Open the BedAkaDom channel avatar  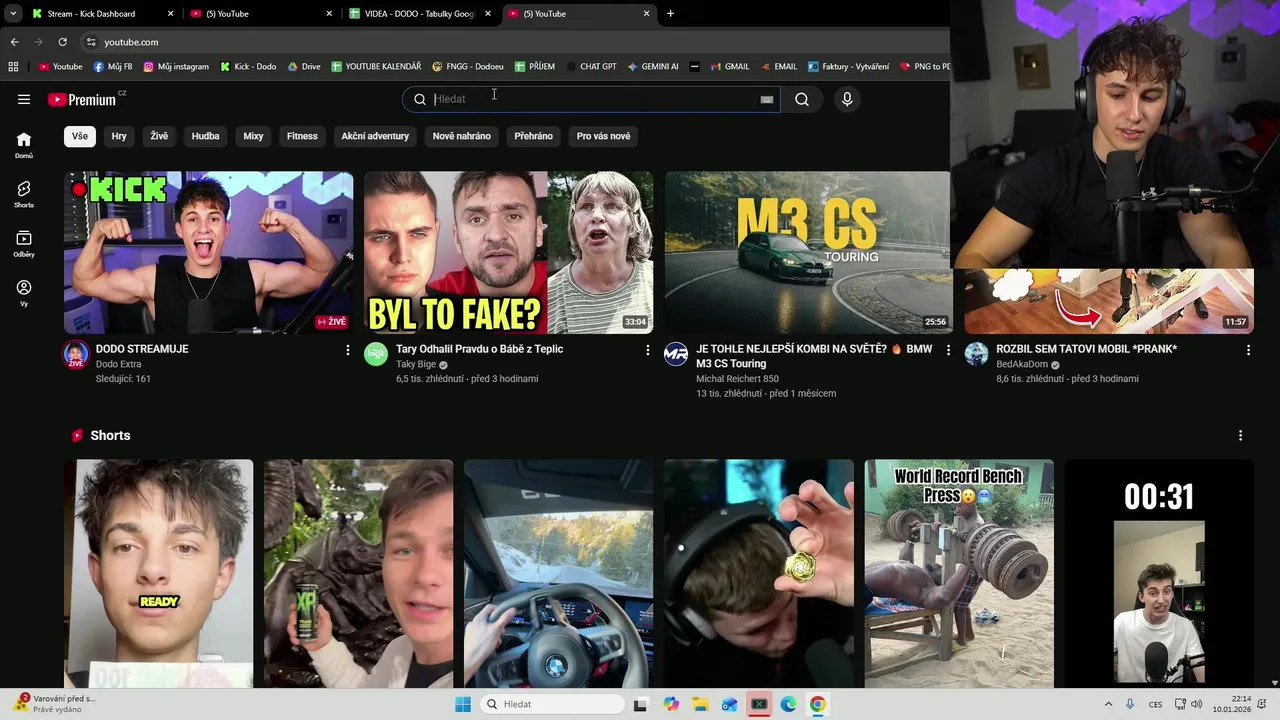[x=976, y=354]
